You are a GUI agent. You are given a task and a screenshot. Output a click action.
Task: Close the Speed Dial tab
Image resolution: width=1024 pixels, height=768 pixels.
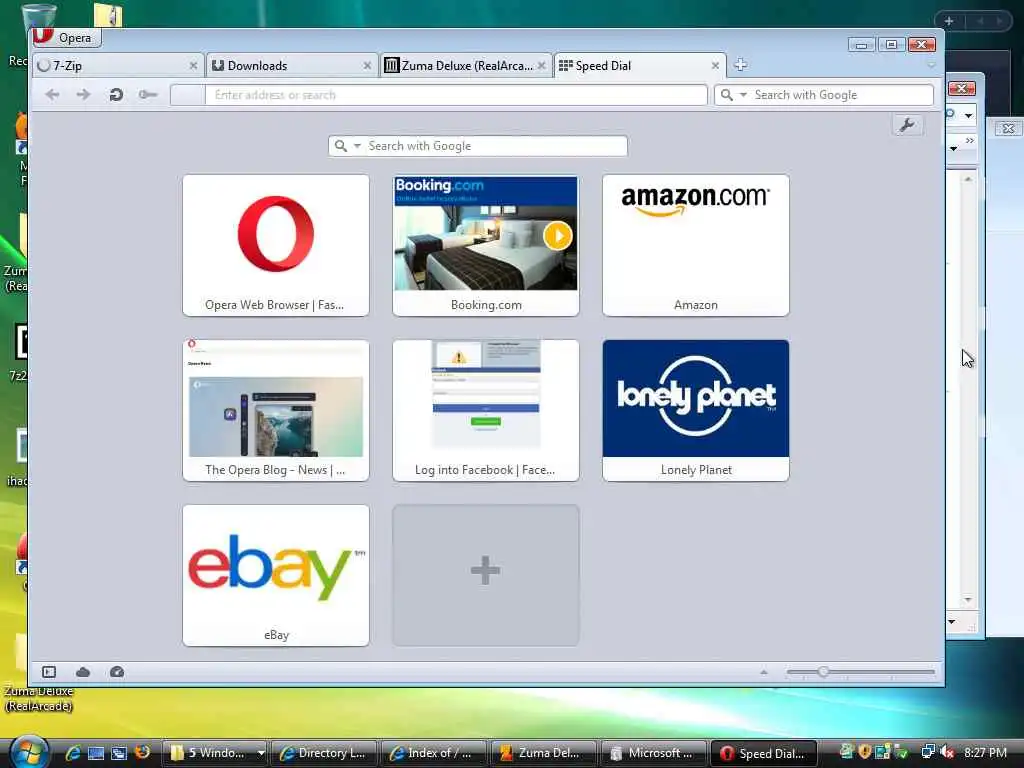(715, 65)
